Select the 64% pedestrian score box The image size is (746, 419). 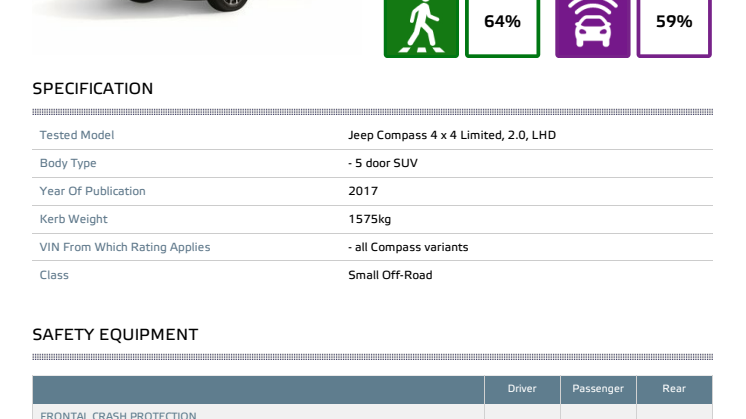coord(502,29)
